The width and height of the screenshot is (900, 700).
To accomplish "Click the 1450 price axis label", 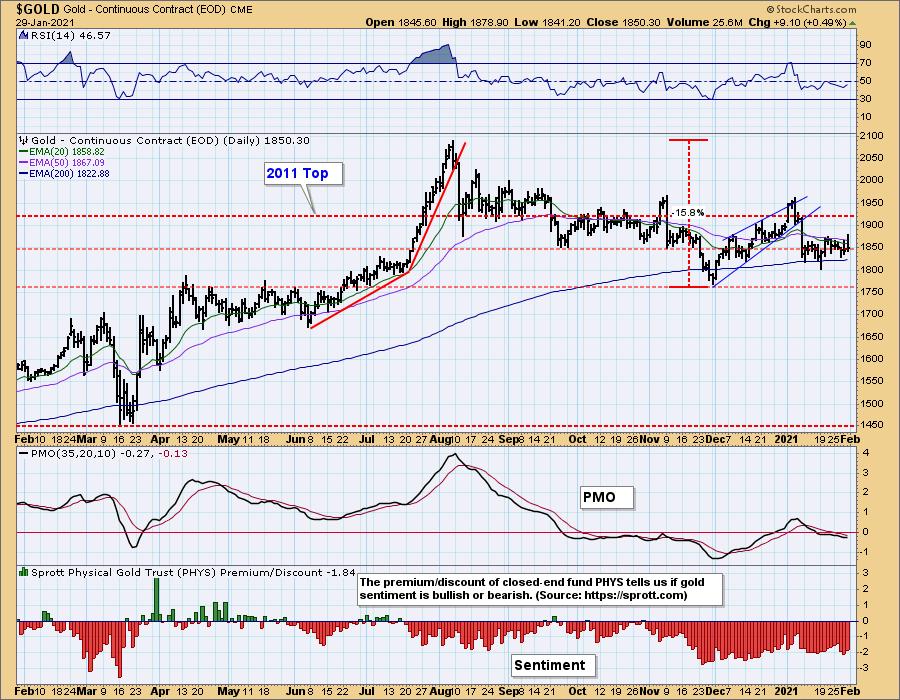I will point(871,425).
